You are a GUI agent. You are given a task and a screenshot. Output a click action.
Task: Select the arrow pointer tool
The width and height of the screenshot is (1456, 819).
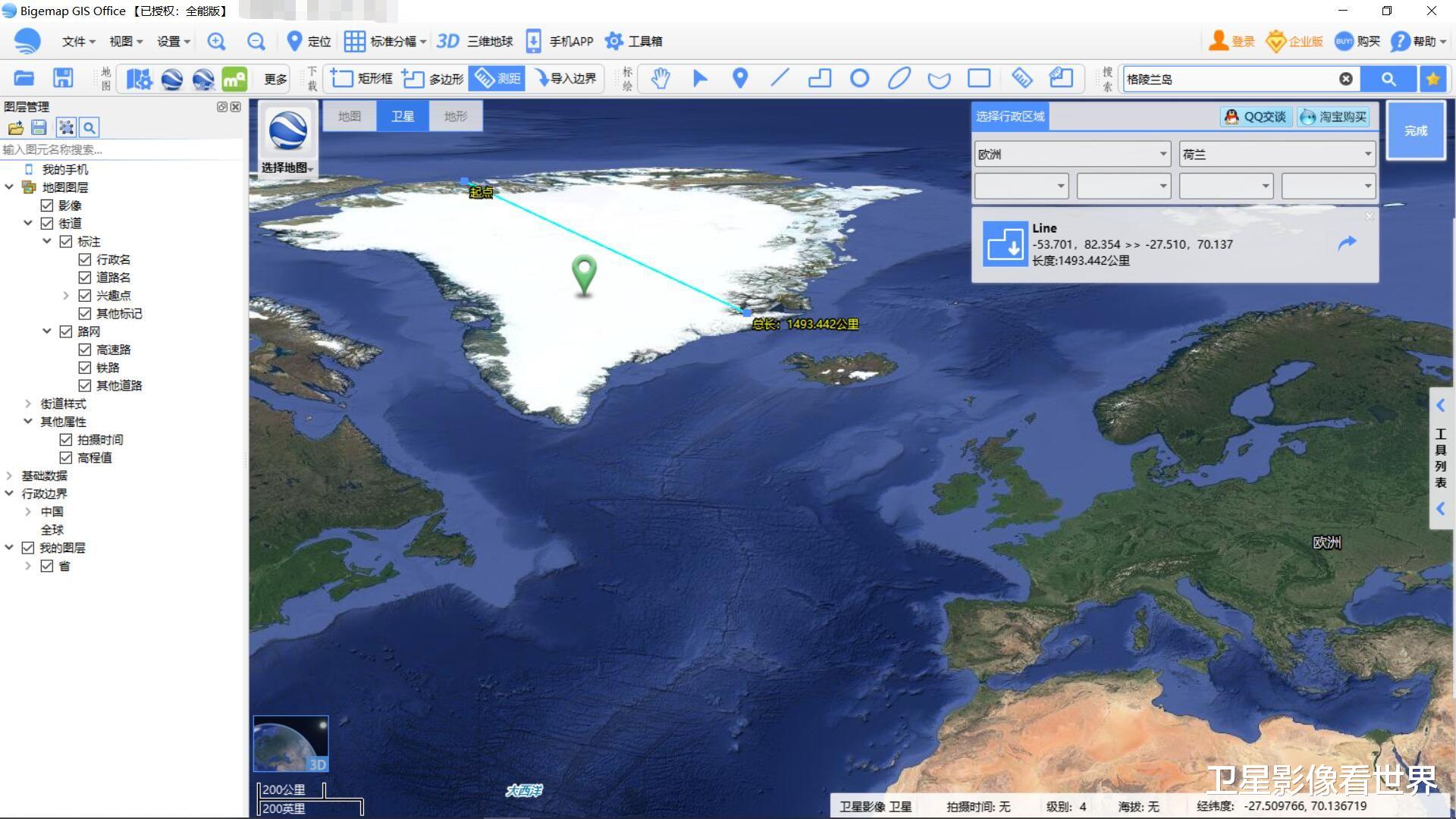(x=700, y=78)
